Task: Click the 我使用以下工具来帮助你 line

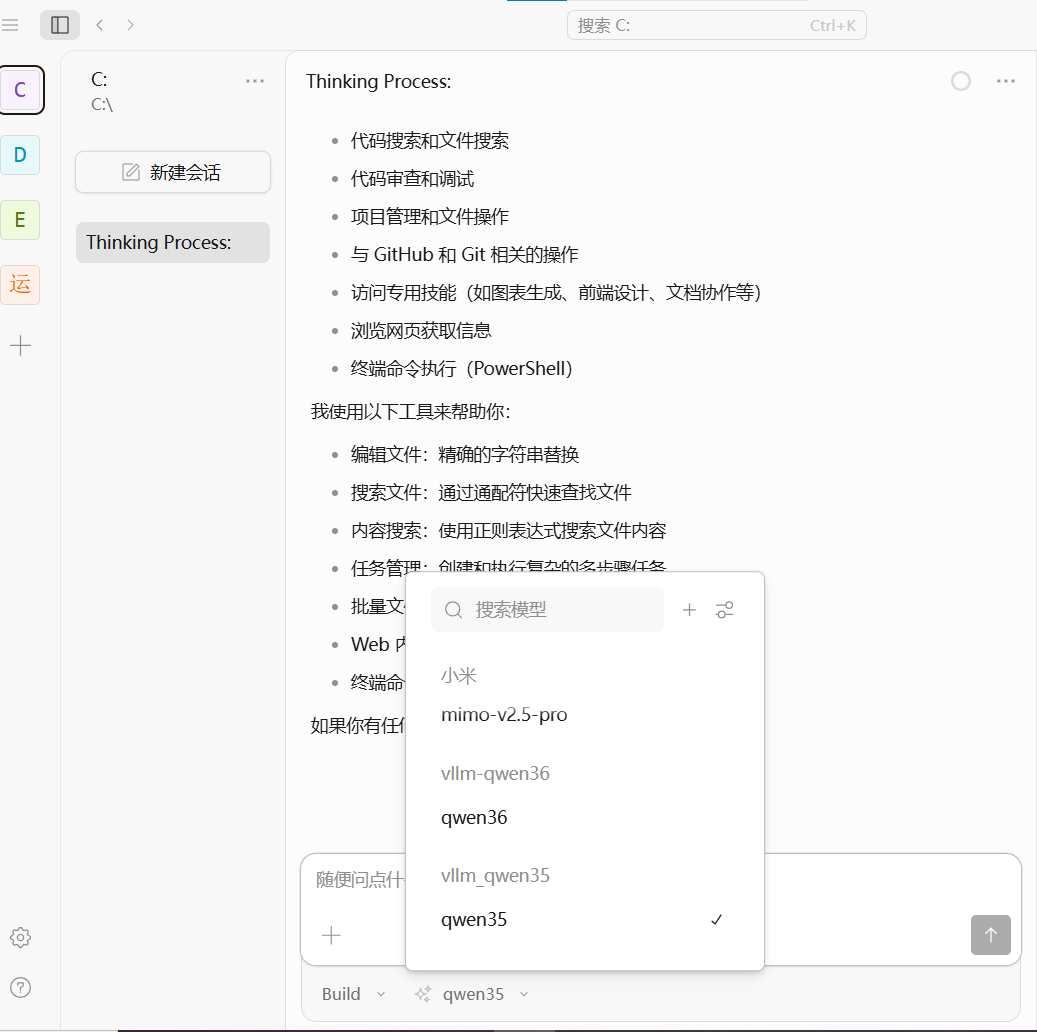Action: (x=410, y=411)
